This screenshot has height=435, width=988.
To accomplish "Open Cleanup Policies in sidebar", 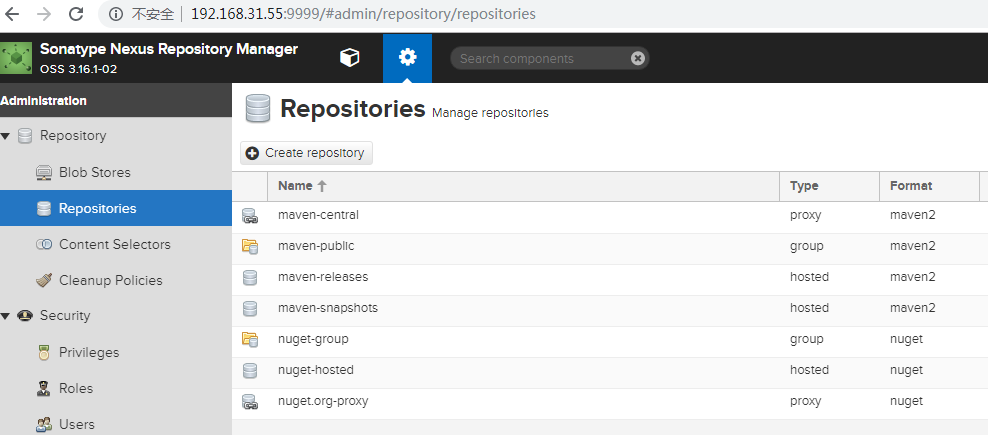I will [x=110, y=280].
